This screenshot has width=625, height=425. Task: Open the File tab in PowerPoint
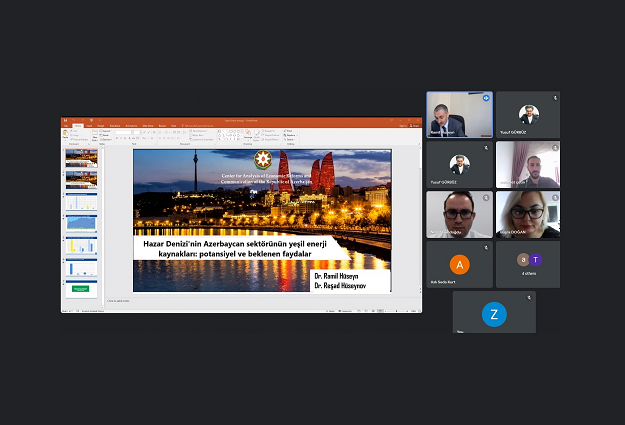click(66, 125)
